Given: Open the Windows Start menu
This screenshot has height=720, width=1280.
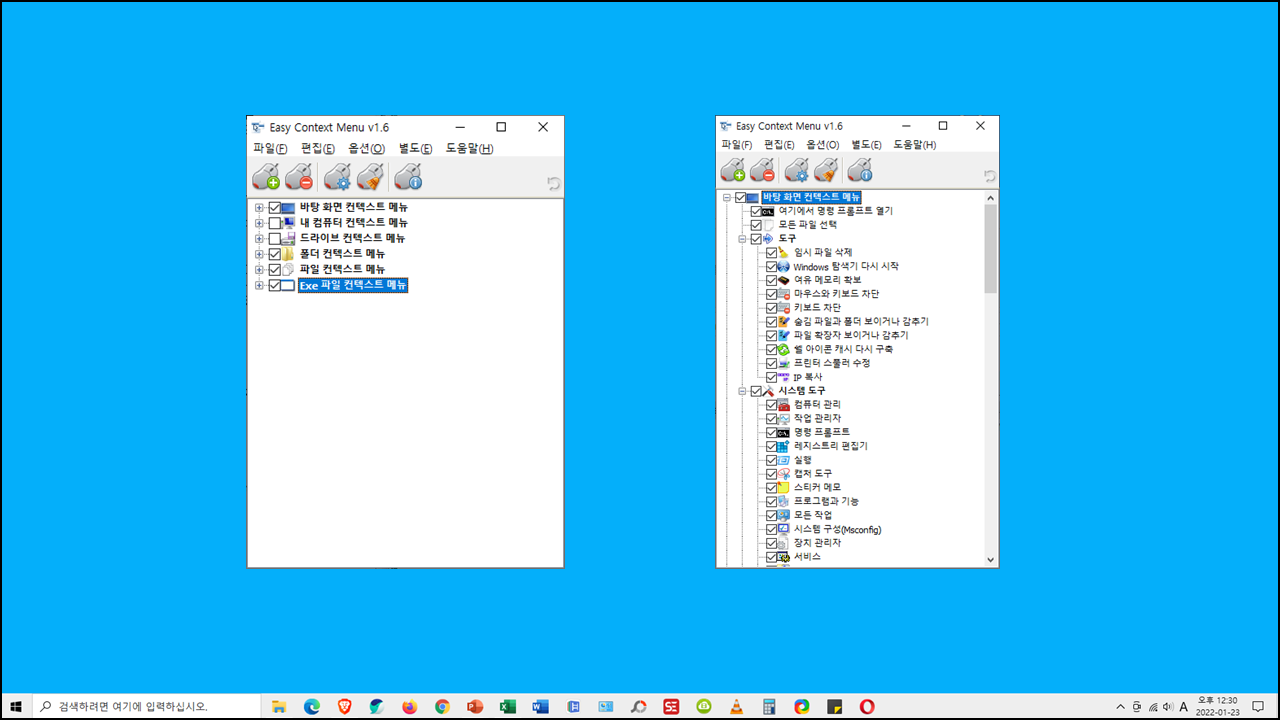Looking at the screenshot, I should [x=16, y=706].
